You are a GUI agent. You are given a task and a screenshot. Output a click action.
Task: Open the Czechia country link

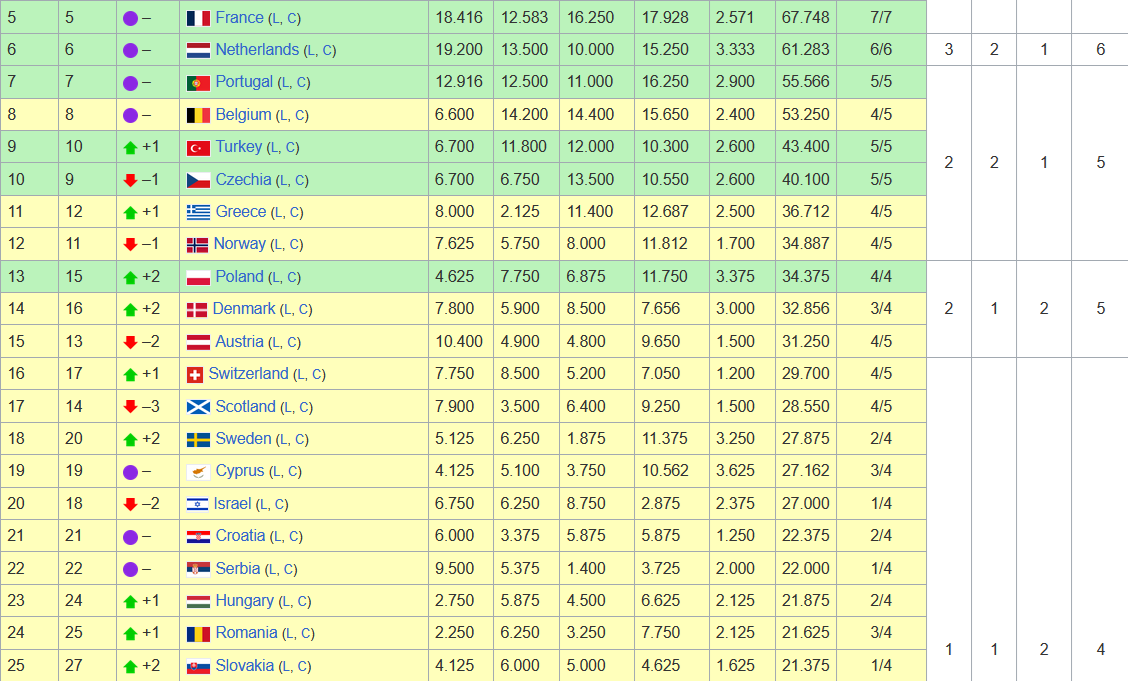[243, 179]
